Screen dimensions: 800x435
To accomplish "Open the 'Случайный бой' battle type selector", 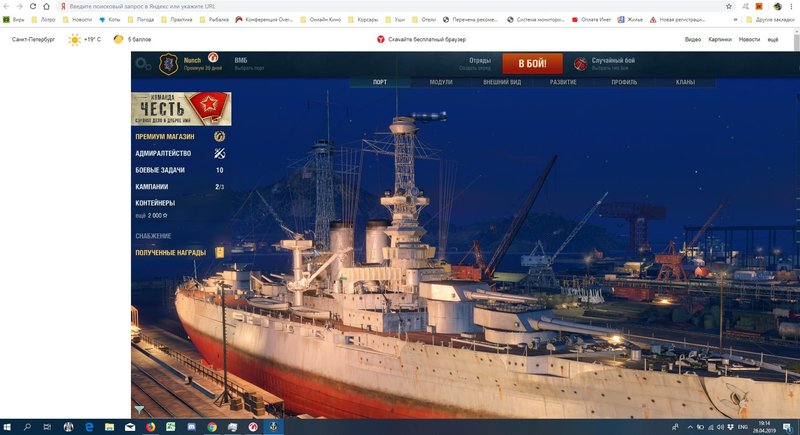I will (x=613, y=64).
